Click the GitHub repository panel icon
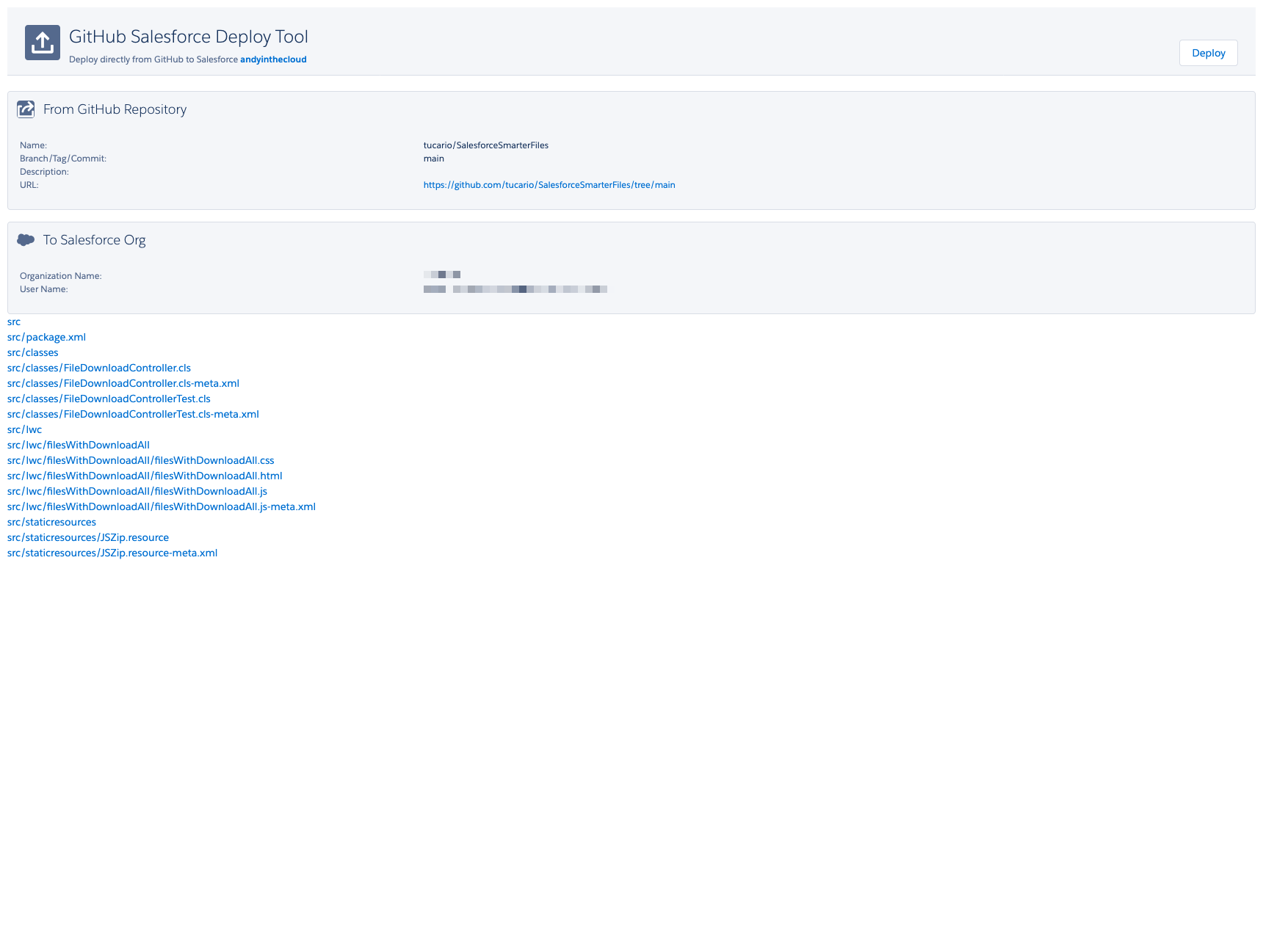The width and height of the screenshot is (1263, 952). point(26,109)
